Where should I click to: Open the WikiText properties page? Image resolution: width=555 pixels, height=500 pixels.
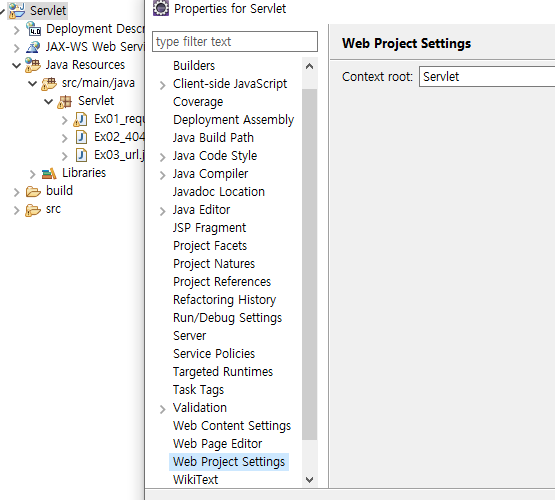click(x=195, y=480)
